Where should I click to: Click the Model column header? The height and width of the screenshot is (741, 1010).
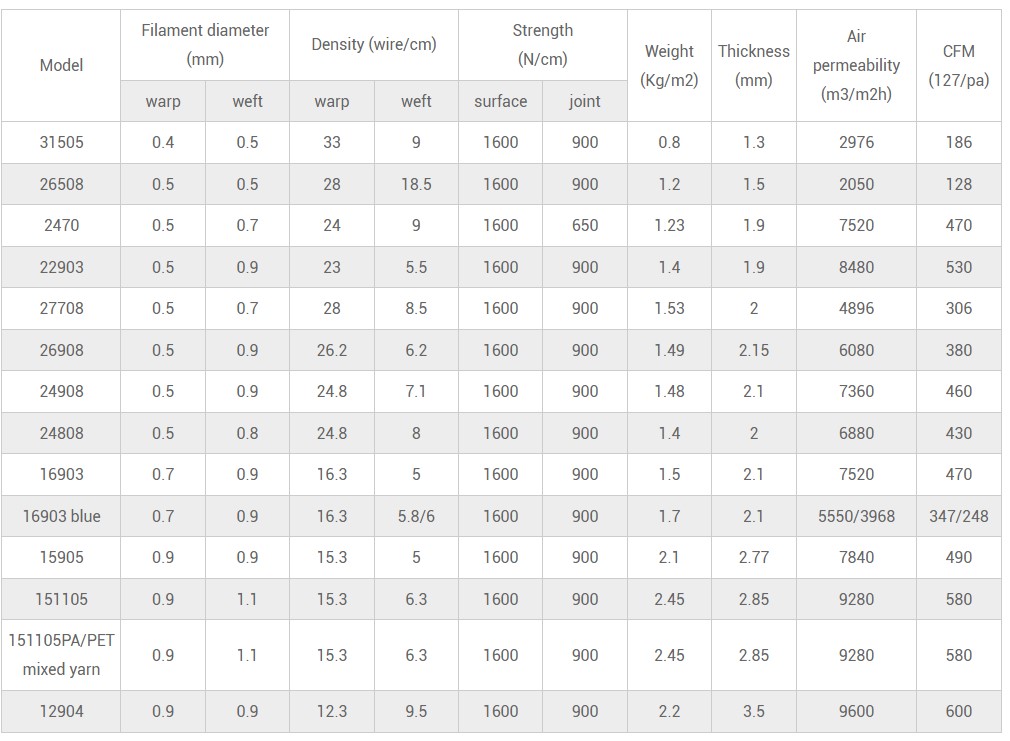click(61, 65)
